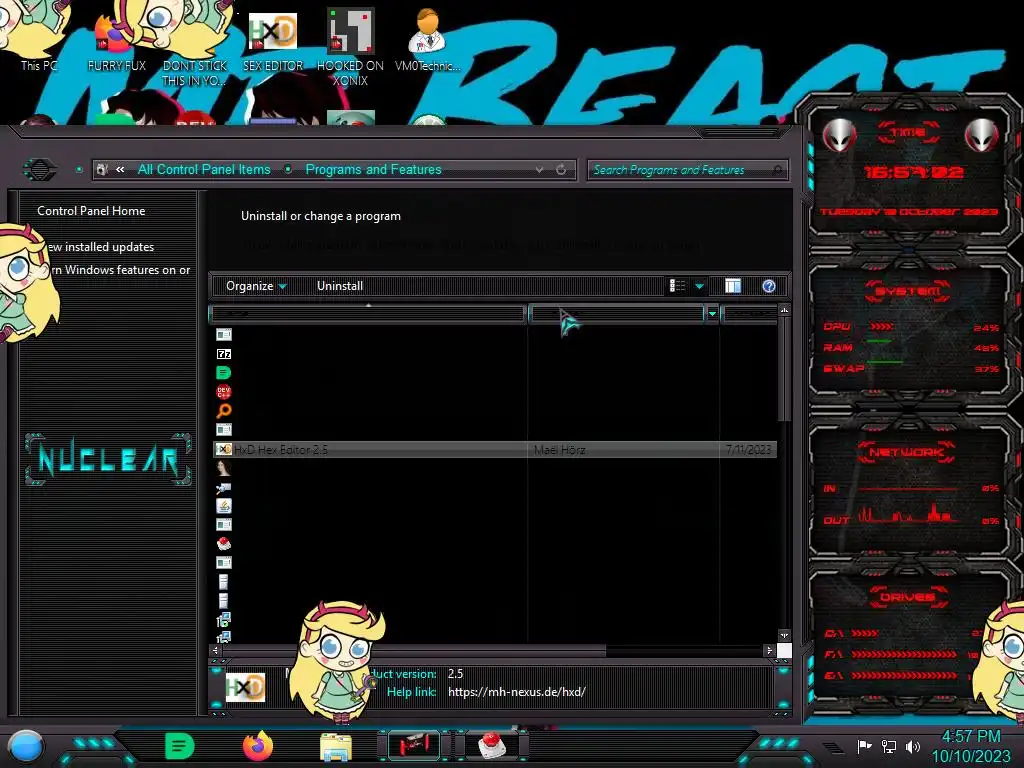
Task: Click the Back button in the address bar
Action: (40, 170)
